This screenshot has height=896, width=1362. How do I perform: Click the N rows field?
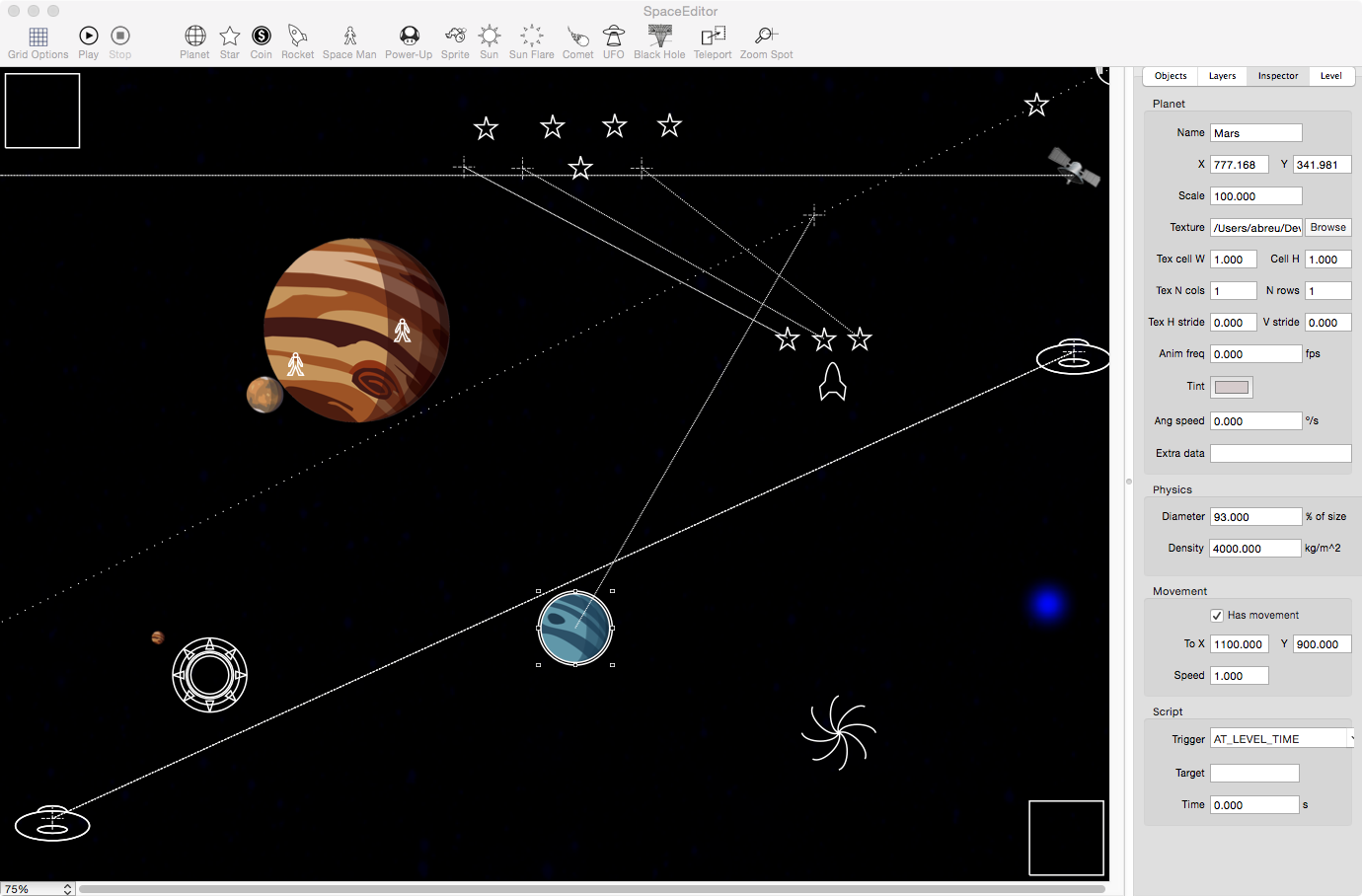[1328, 291]
